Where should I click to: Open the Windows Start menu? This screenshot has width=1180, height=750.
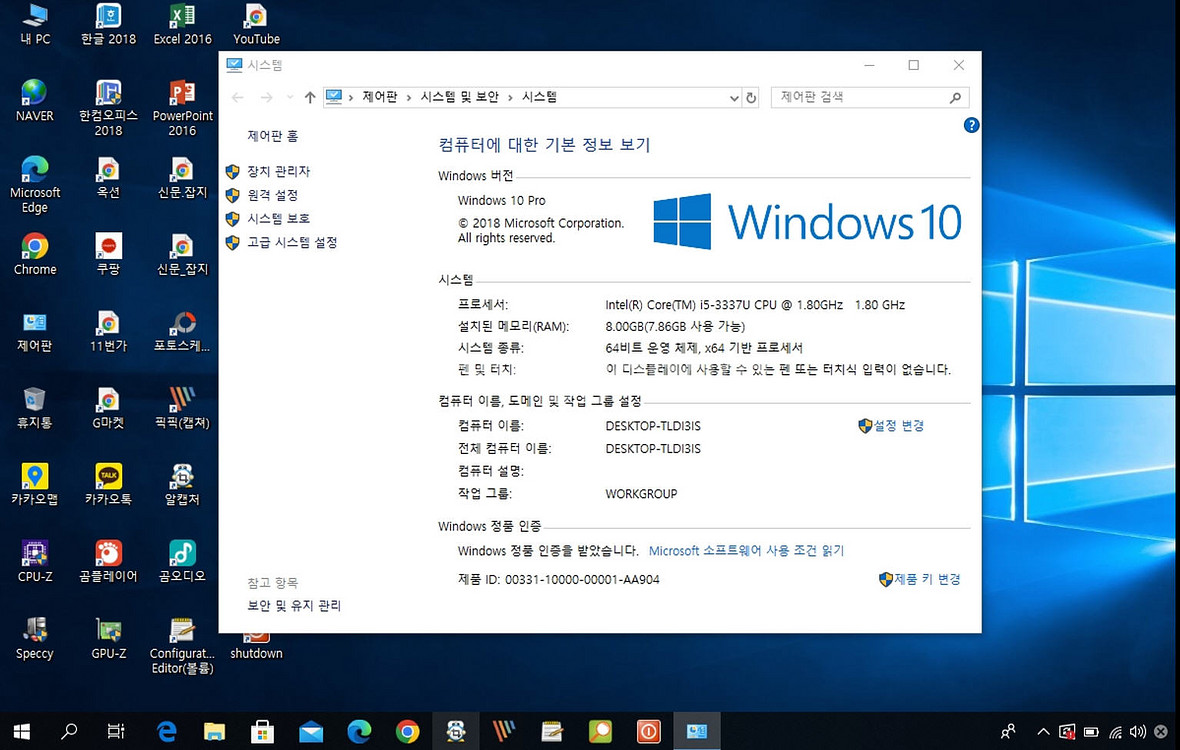click(21, 730)
